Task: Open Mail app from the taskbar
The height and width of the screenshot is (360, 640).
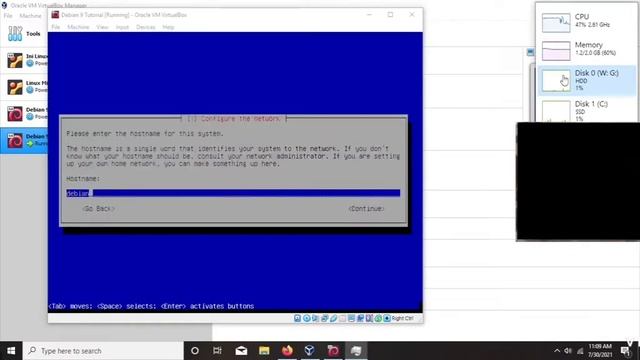Action: pos(241,351)
